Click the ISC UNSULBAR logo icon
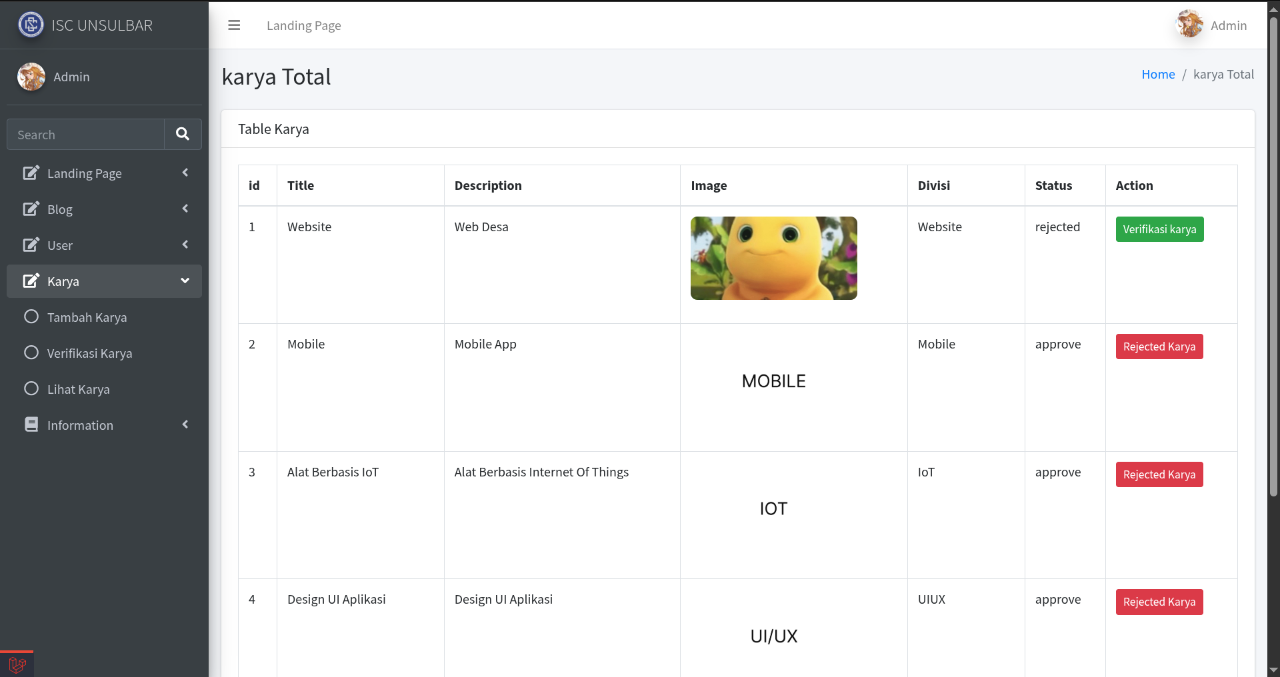Image resolution: width=1280 pixels, height=677 pixels. [x=31, y=25]
